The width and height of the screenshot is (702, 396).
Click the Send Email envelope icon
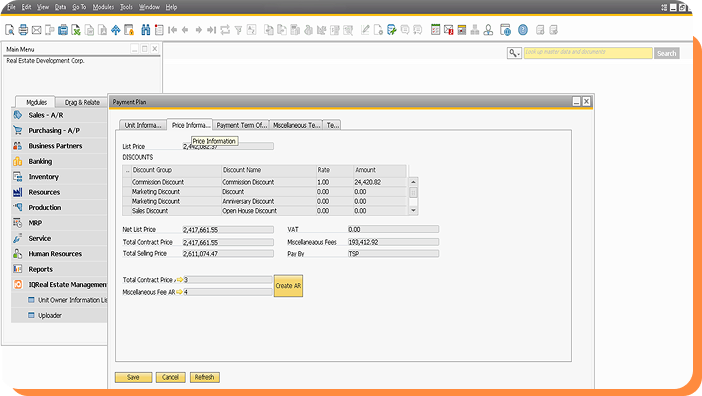36,30
